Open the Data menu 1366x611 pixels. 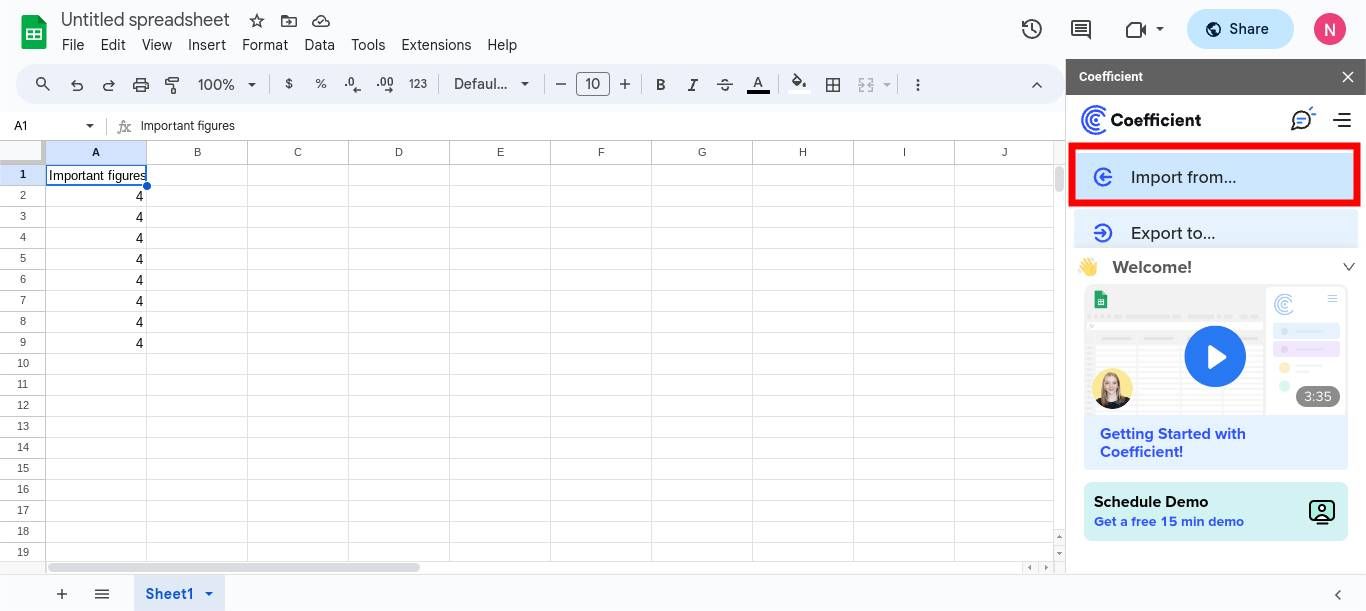click(319, 45)
